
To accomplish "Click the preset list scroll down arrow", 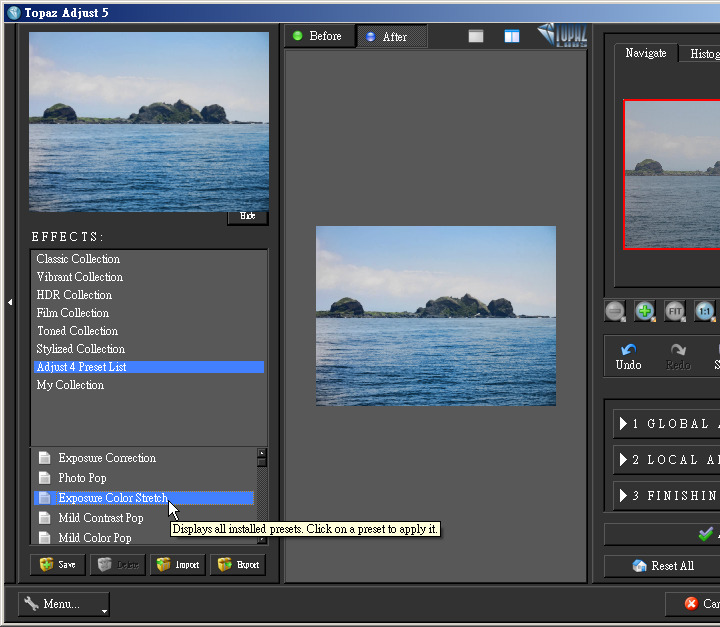I will (x=262, y=541).
